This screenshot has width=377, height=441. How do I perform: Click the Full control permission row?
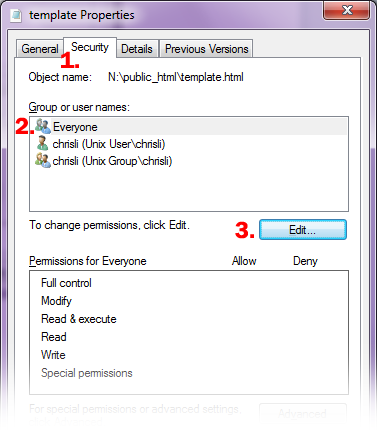tap(189, 283)
